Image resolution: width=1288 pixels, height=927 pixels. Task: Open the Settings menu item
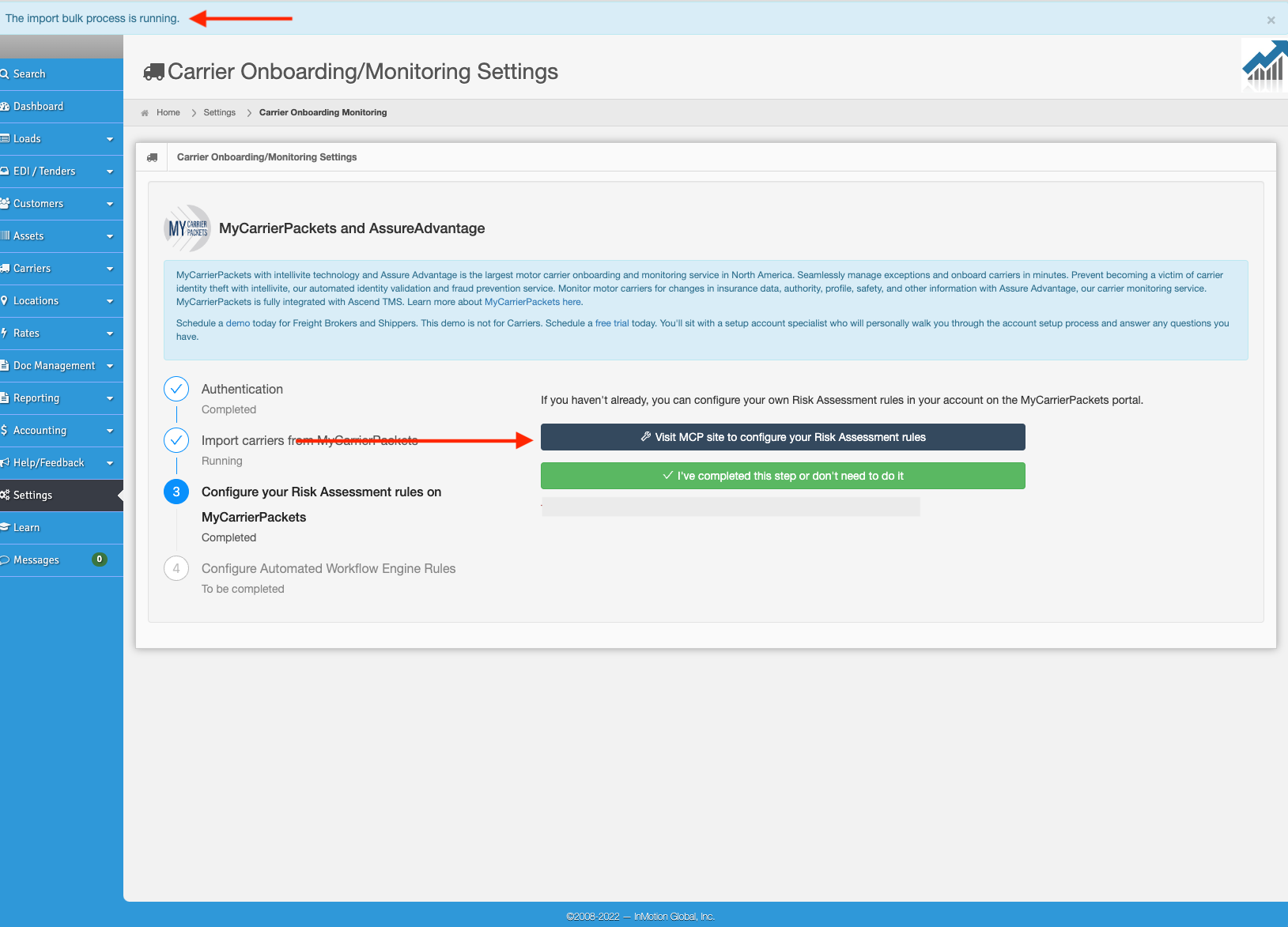point(62,496)
